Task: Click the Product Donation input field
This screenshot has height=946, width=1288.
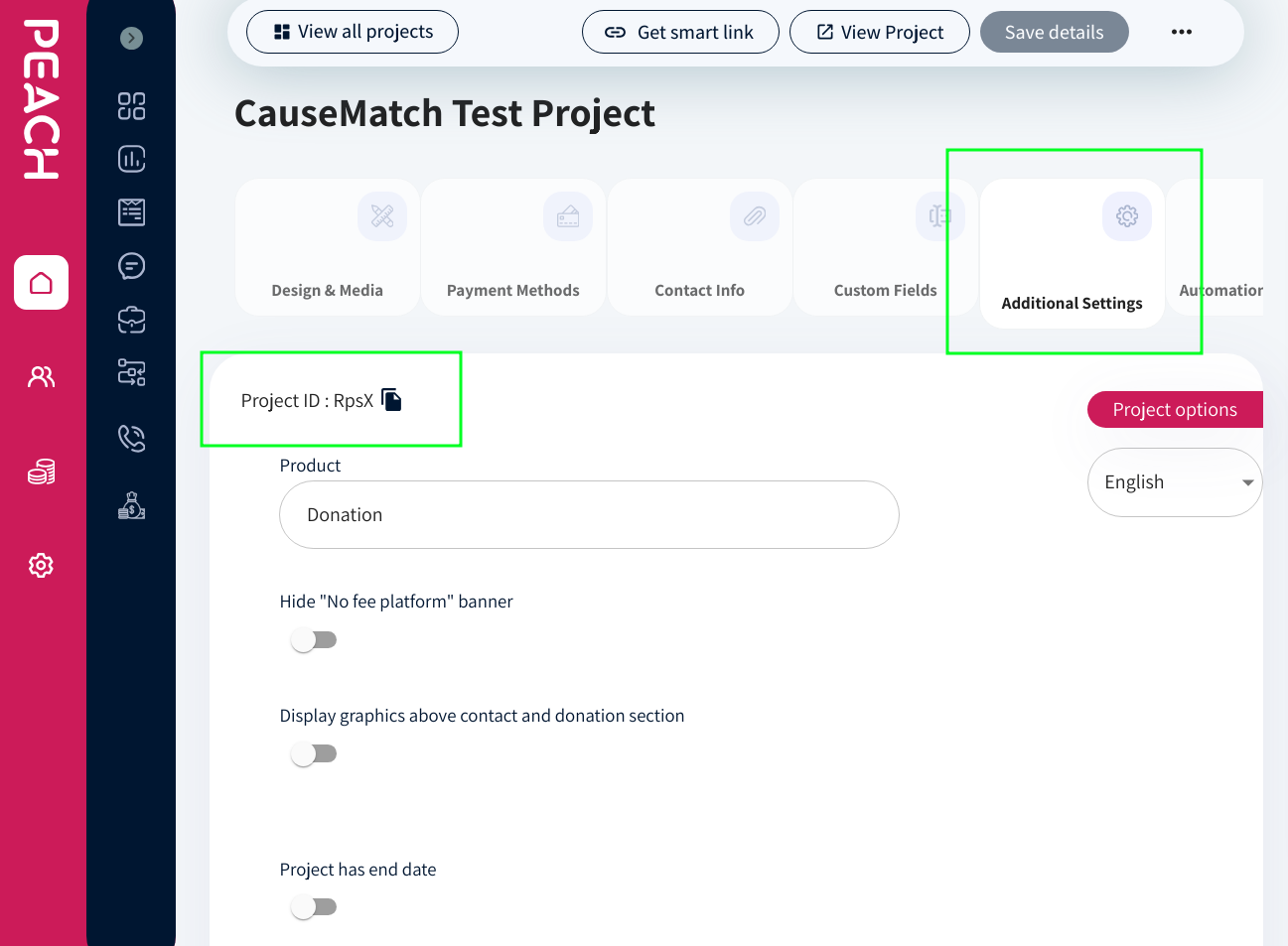Action: (x=589, y=515)
